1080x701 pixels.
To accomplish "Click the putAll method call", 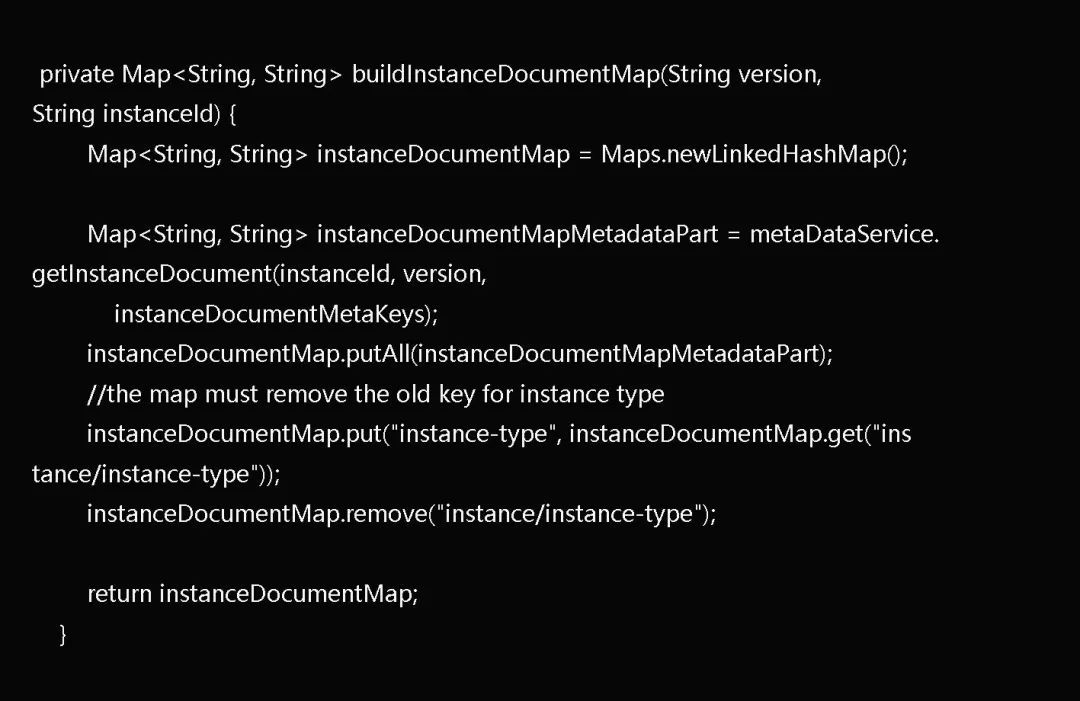I will pos(377,354).
